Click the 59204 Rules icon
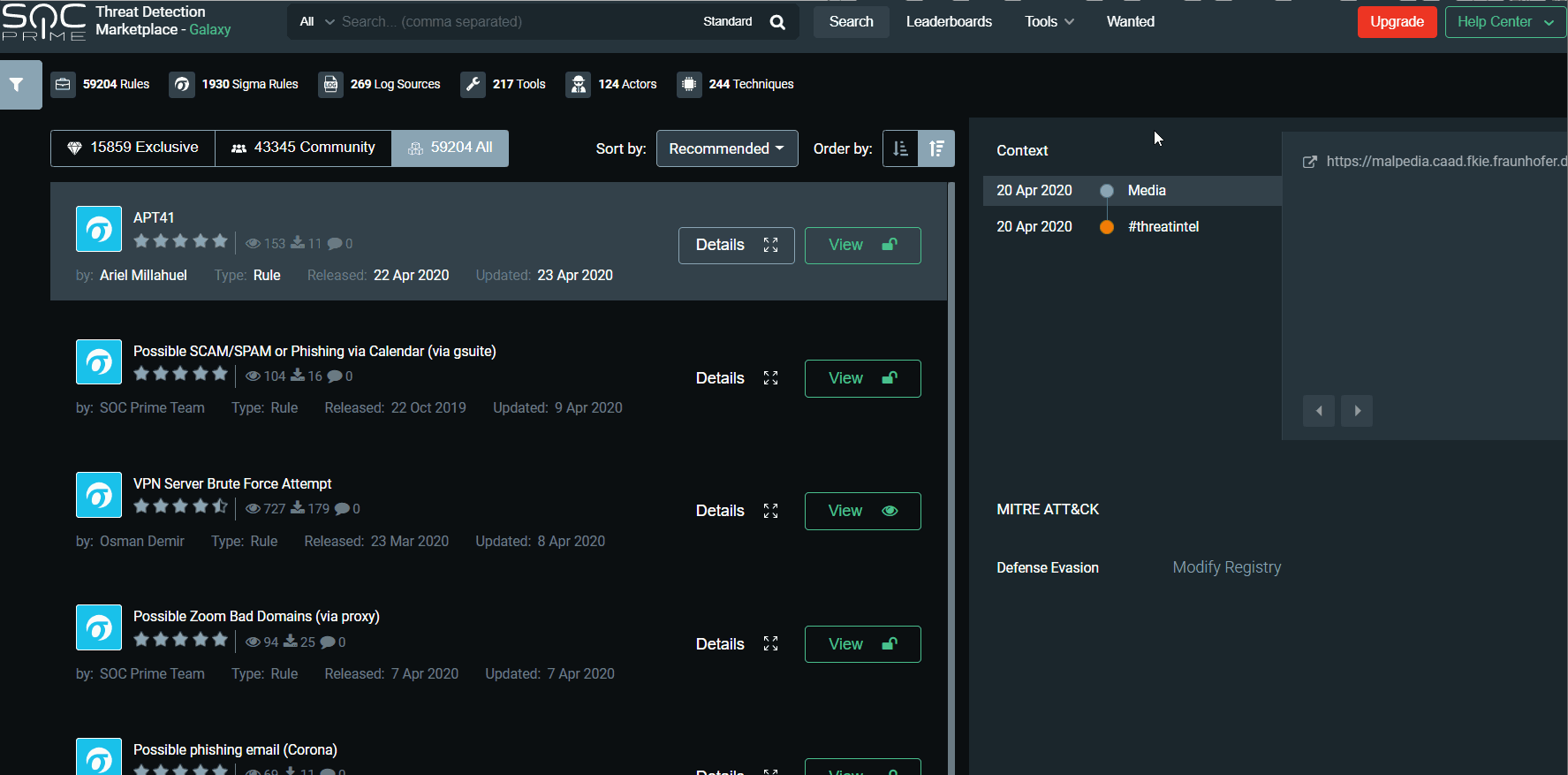 (63, 84)
